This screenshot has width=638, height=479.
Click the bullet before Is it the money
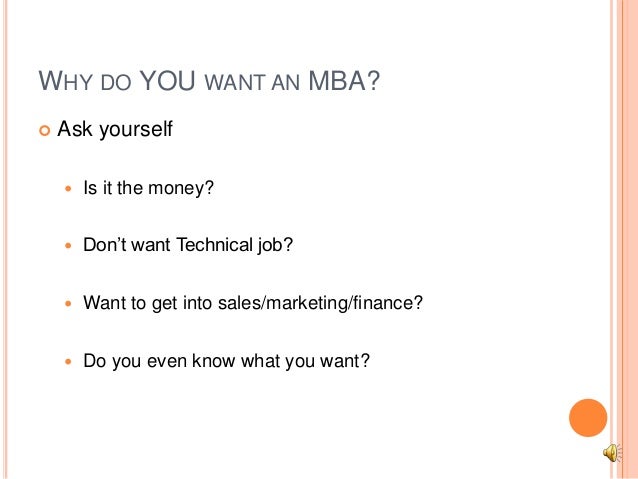click(68, 188)
